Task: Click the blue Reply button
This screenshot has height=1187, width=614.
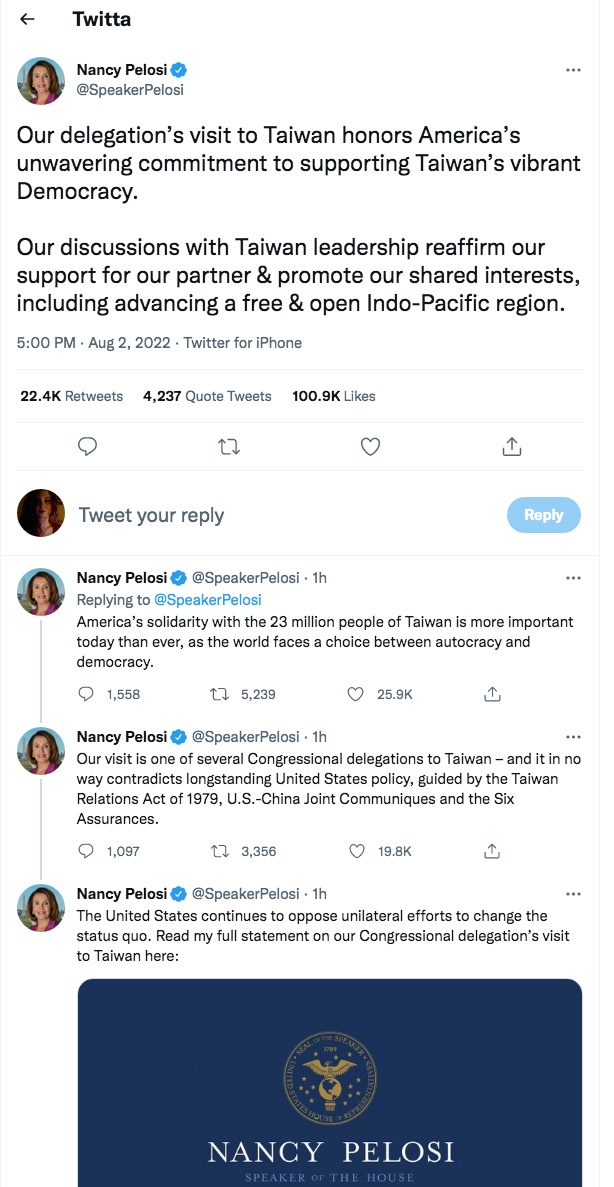Action: tap(544, 515)
